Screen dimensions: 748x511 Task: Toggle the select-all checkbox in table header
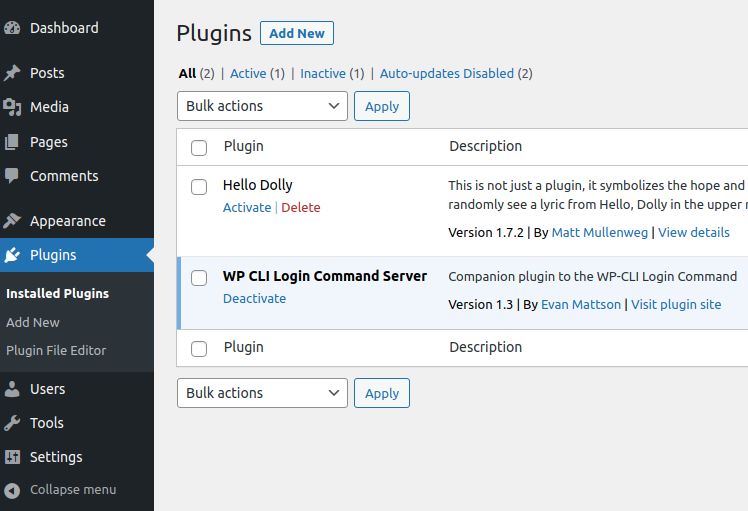[199, 148]
